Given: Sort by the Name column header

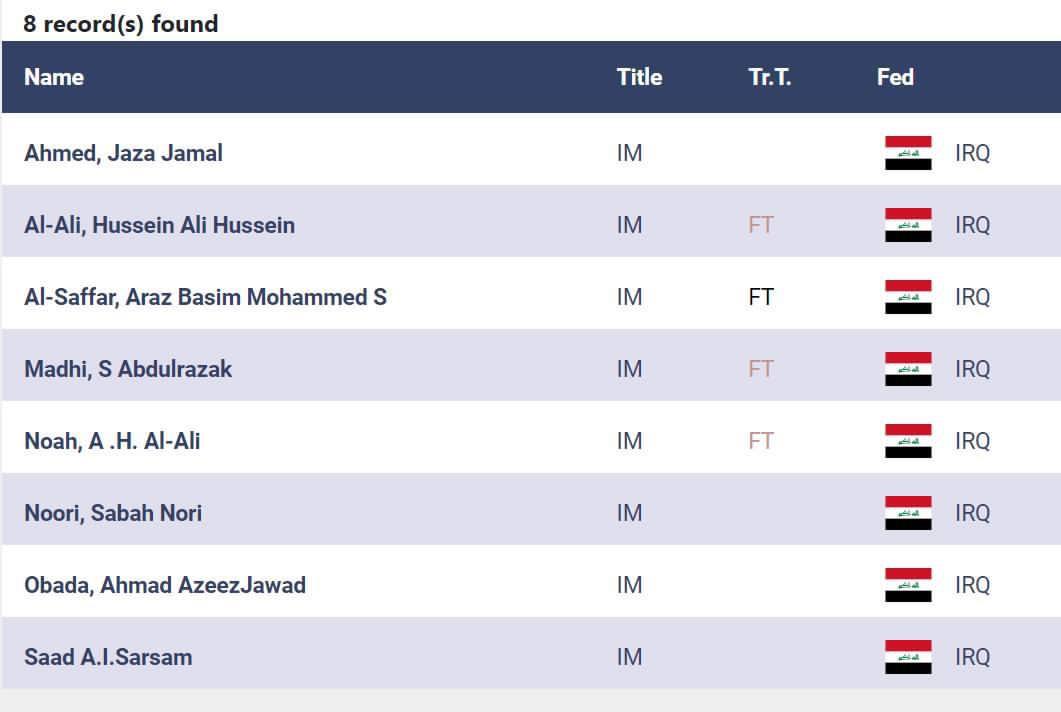Looking at the screenshot, I should tap(54, 77).
